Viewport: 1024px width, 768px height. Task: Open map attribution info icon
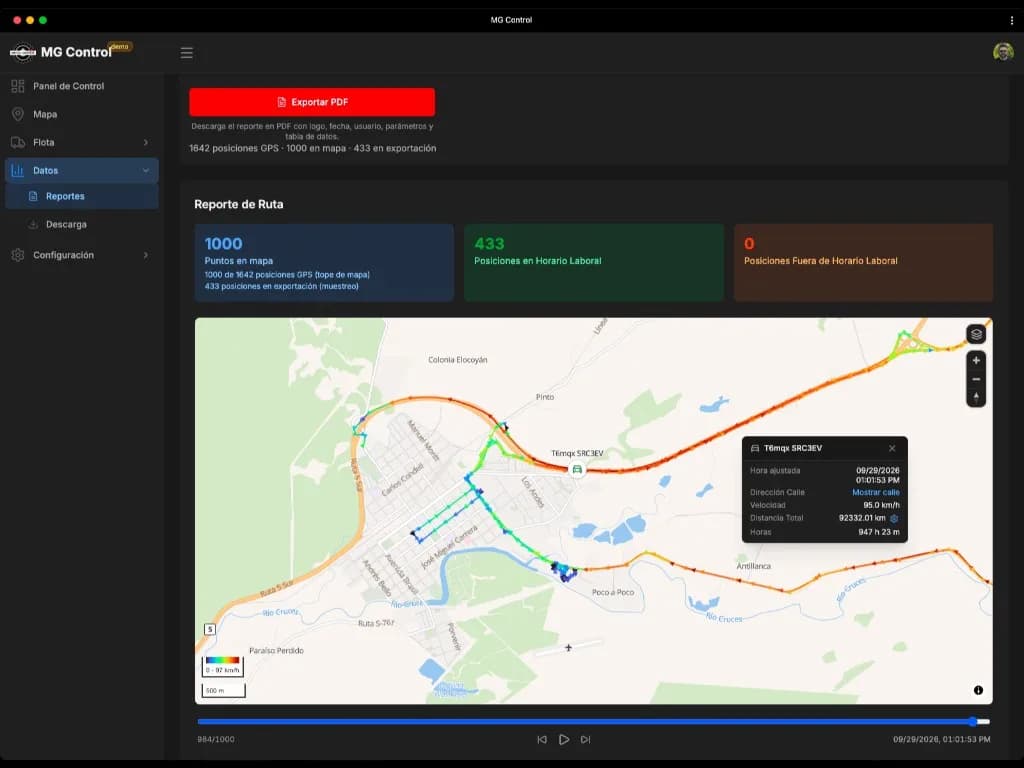pyautogui.click(x=978, y=690)
